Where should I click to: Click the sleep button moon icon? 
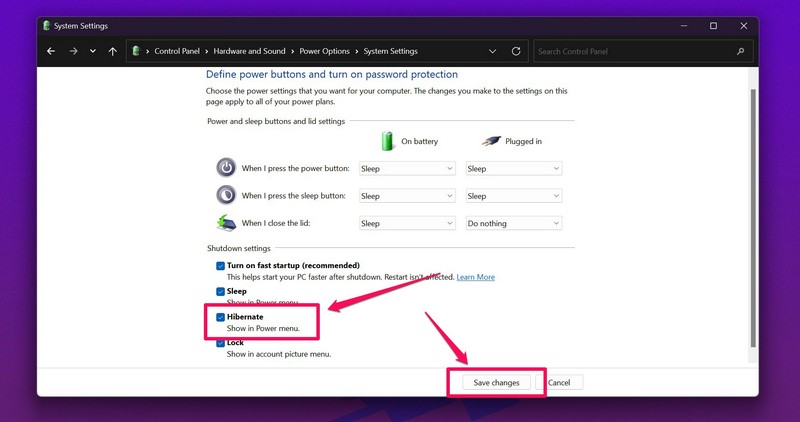coord(226,195)
